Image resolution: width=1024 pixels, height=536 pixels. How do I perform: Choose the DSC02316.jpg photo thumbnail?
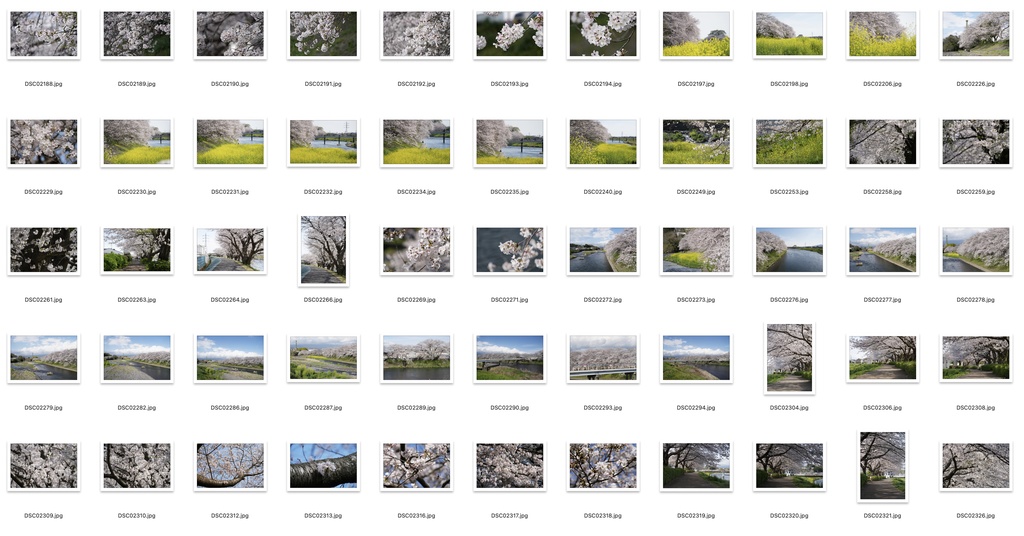click(x=417, y=466)
